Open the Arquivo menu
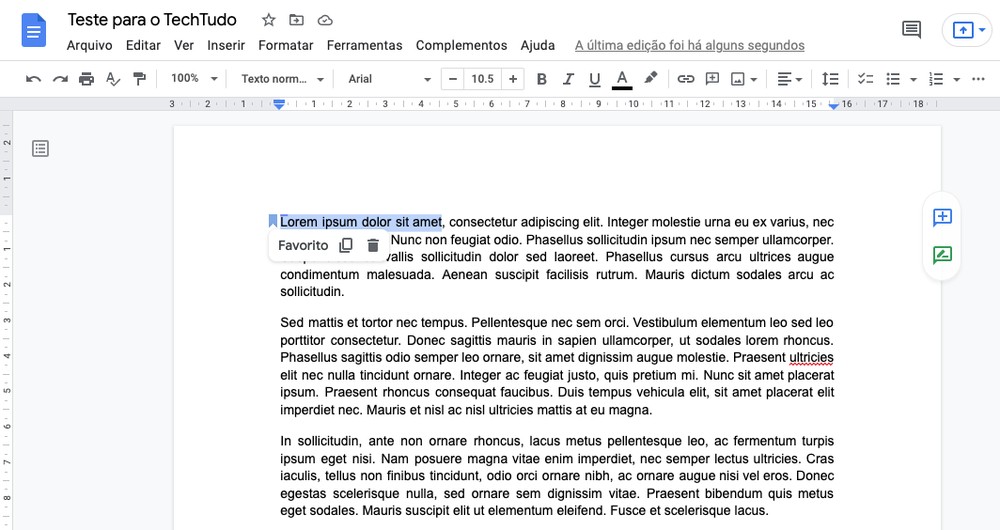1000x530 pixels. (x=89, y=45)
